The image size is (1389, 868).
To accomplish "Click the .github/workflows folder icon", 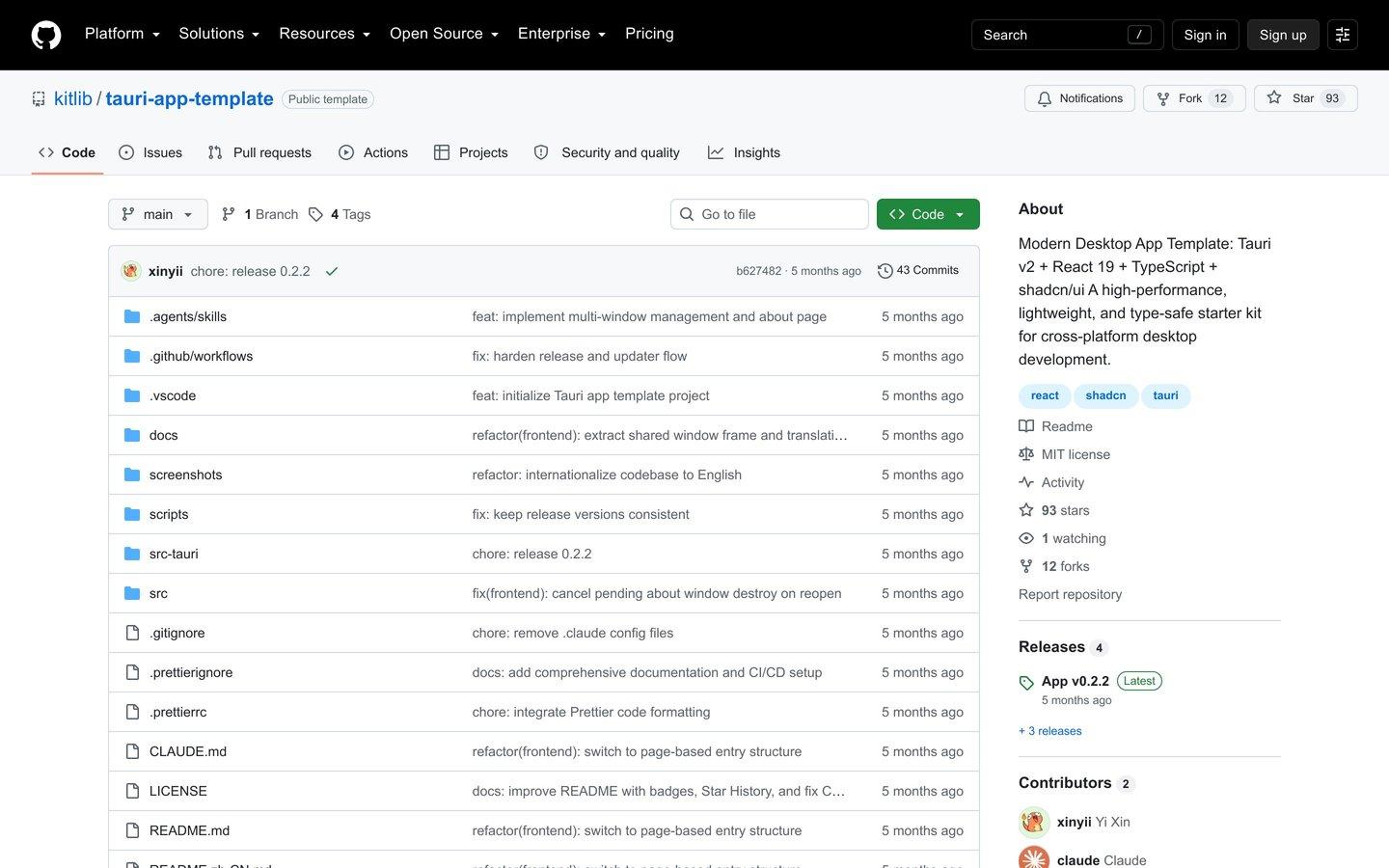I will pos(132,356).
